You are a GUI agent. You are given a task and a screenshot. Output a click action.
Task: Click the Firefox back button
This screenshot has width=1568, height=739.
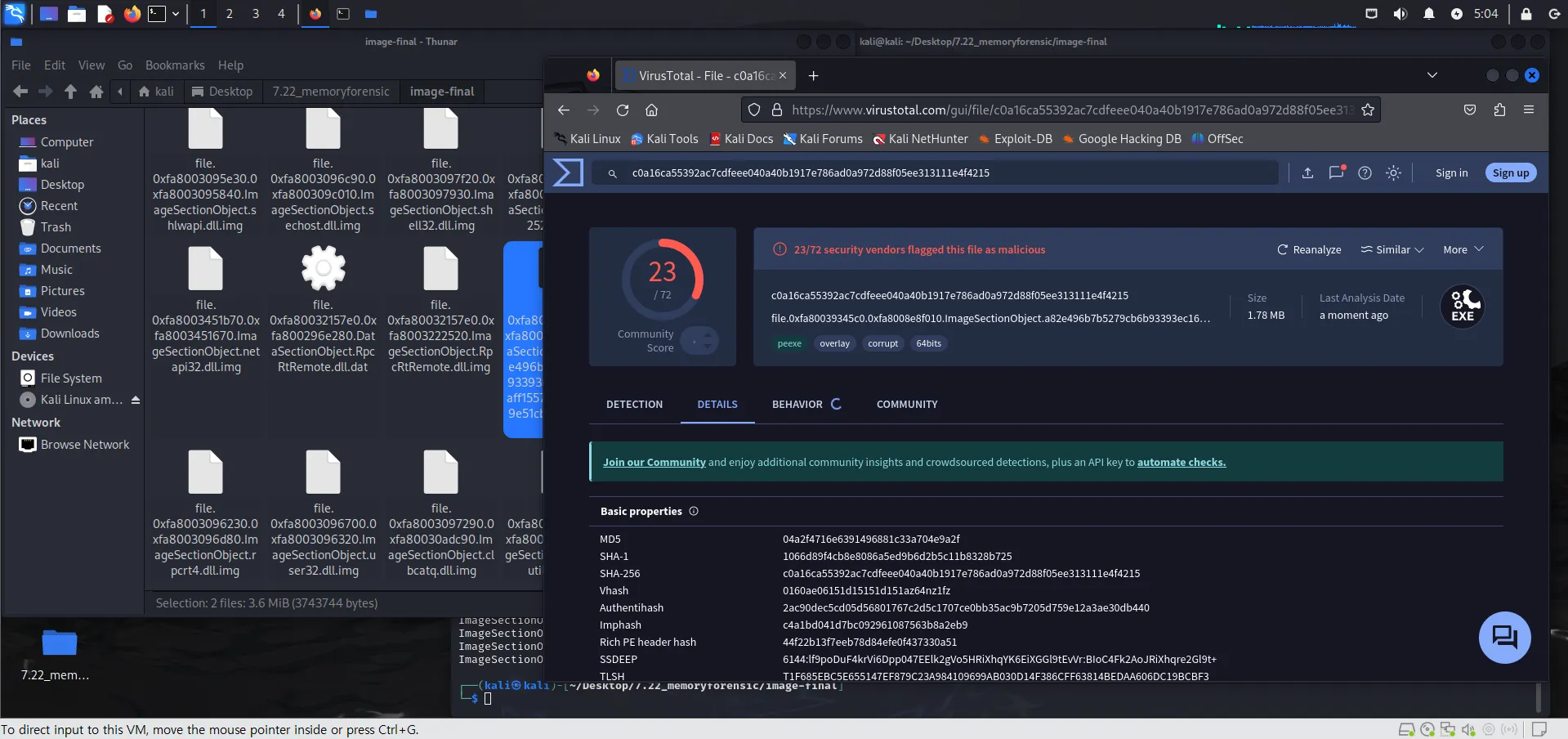pyautogui.click(x=564, y=110)
